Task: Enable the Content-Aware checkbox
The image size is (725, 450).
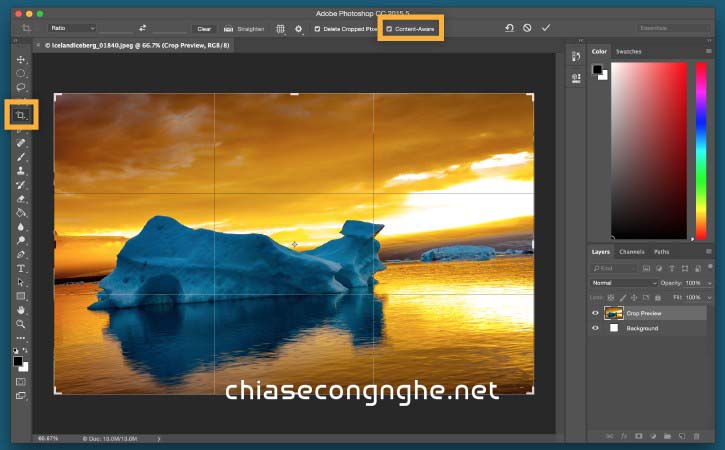Action: click(x=390, y=29)
